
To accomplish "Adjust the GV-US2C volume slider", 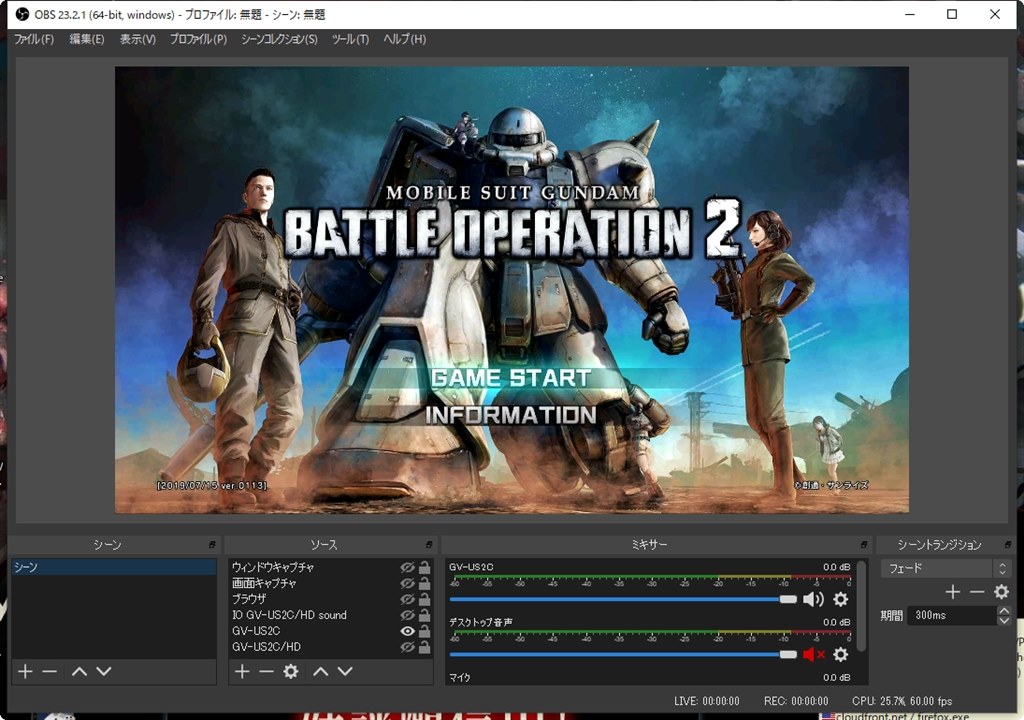I will 623,599.
